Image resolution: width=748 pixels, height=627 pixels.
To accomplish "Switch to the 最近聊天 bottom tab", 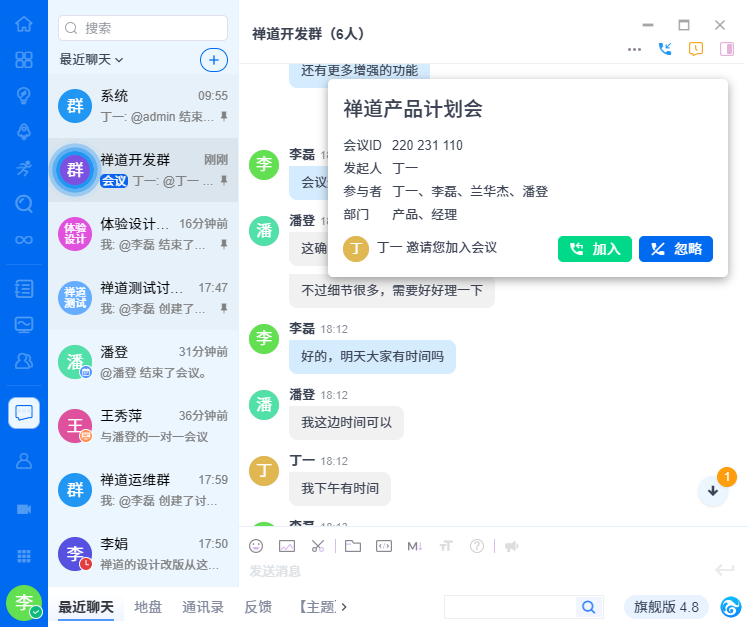I will [86, 607].
